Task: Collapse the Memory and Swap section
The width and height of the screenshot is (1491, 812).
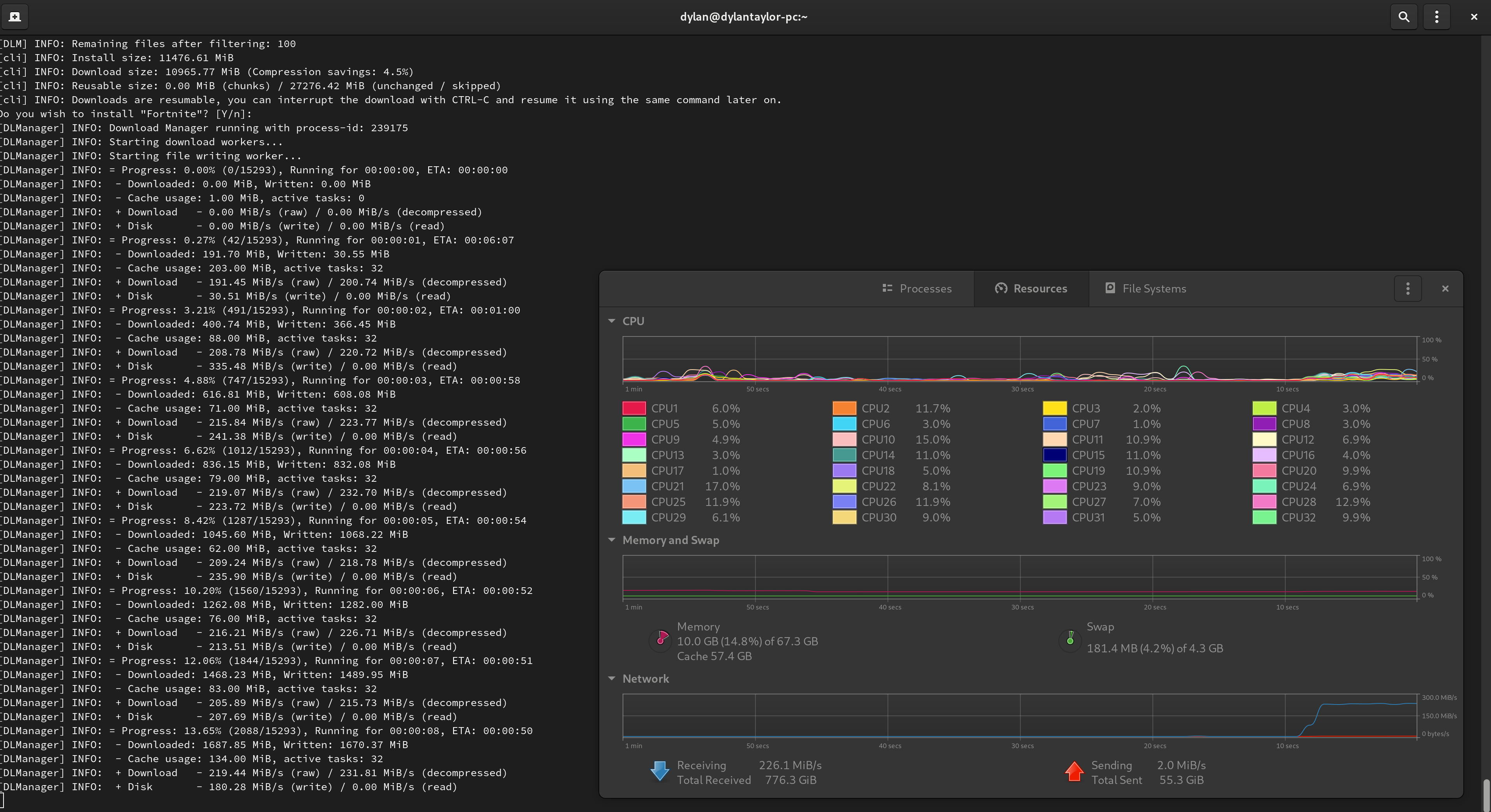Action: click(612, 541)
